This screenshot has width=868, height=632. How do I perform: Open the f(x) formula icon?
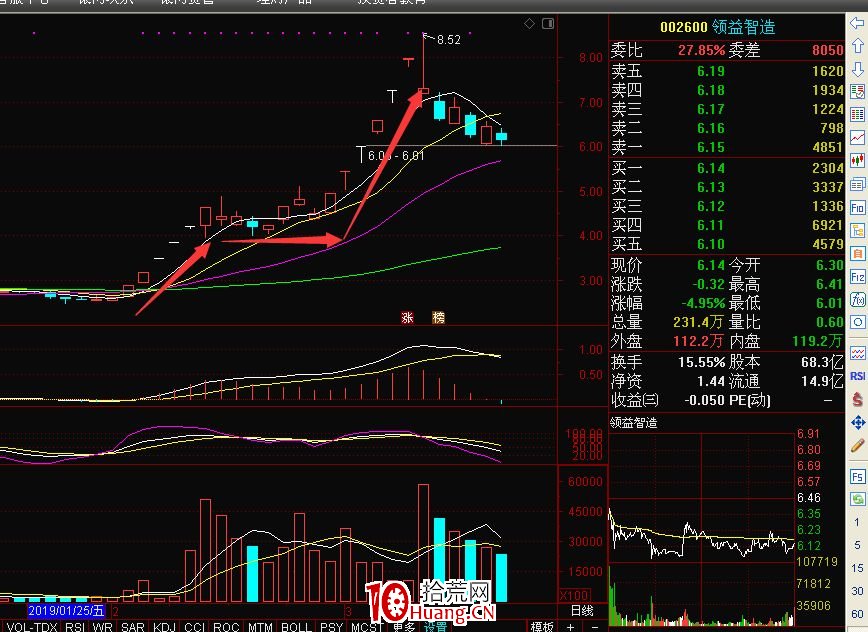[857, 299]
